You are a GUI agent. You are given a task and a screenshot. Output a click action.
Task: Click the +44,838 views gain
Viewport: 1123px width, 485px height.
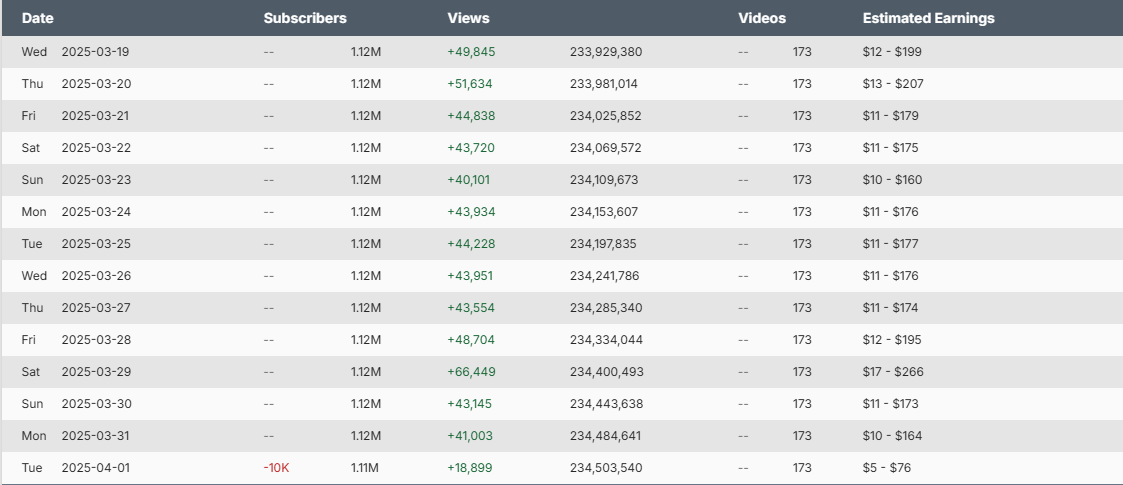(471, 116)
